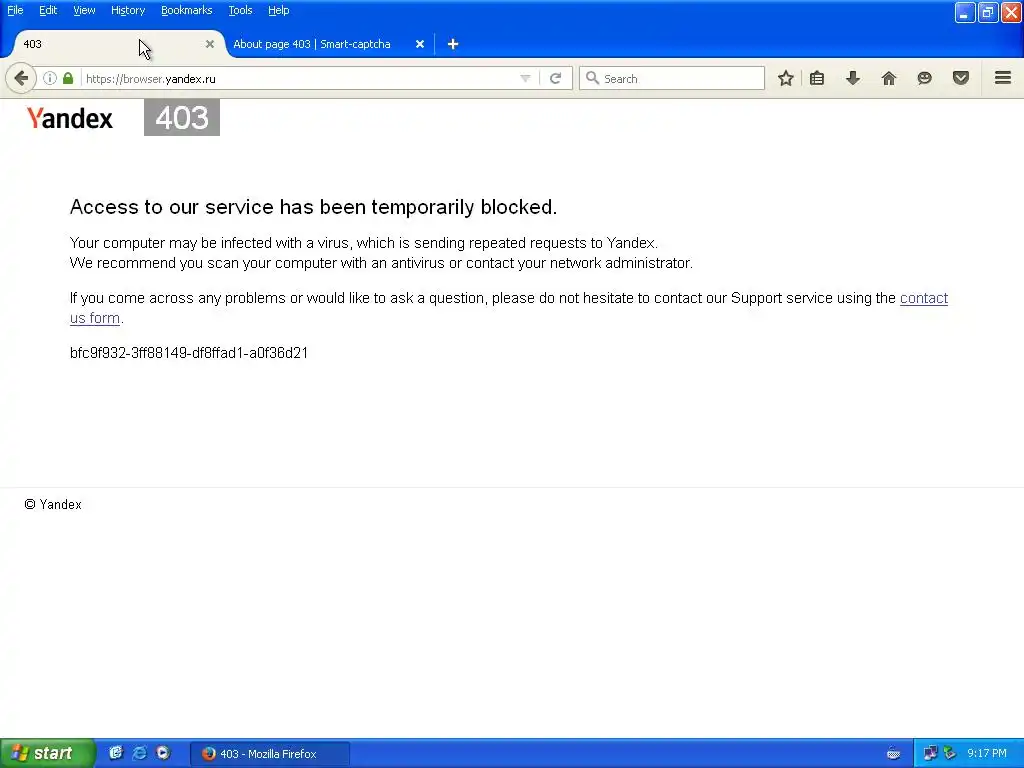1024x768 pixels.
Task: Click the © Yandex footer text
Action: coord(53,504)
